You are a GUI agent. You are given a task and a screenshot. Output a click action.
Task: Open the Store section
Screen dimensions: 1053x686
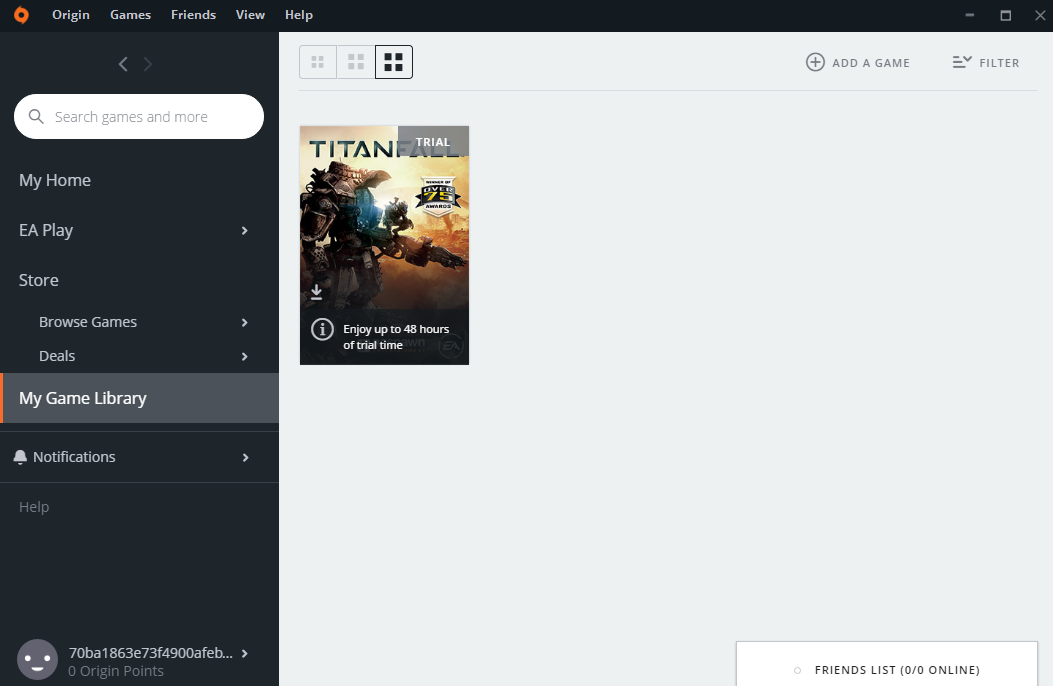(38, 280)
